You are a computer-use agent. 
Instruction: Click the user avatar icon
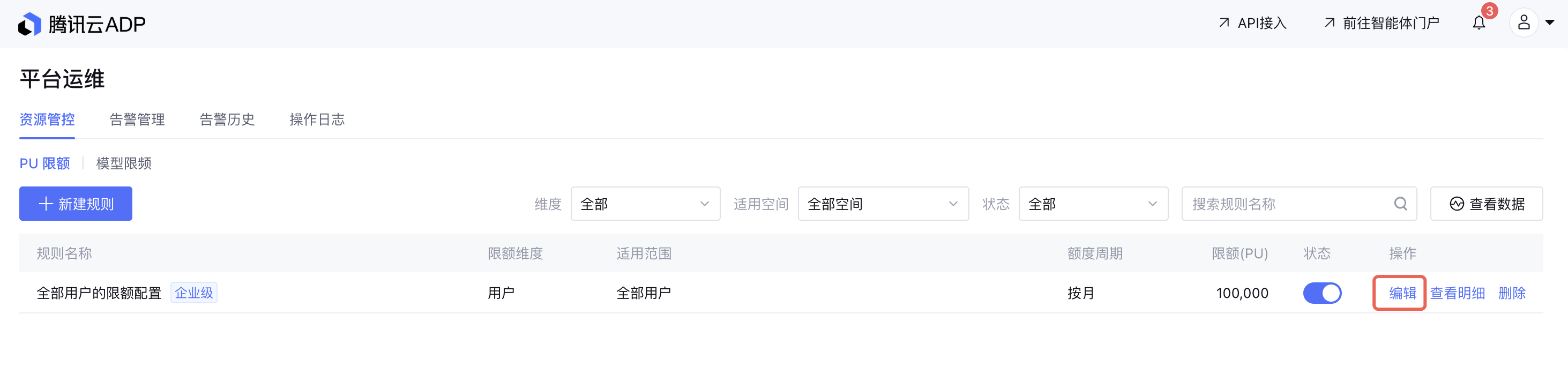click(x=1523, y=23)
